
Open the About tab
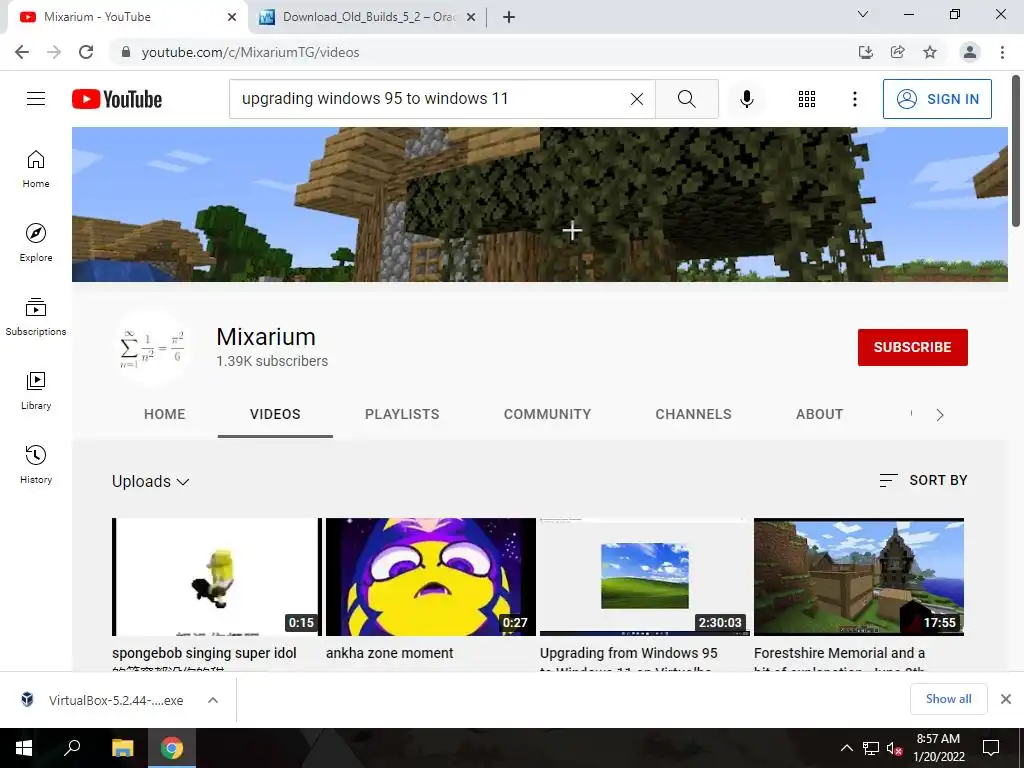coord(820,414)
